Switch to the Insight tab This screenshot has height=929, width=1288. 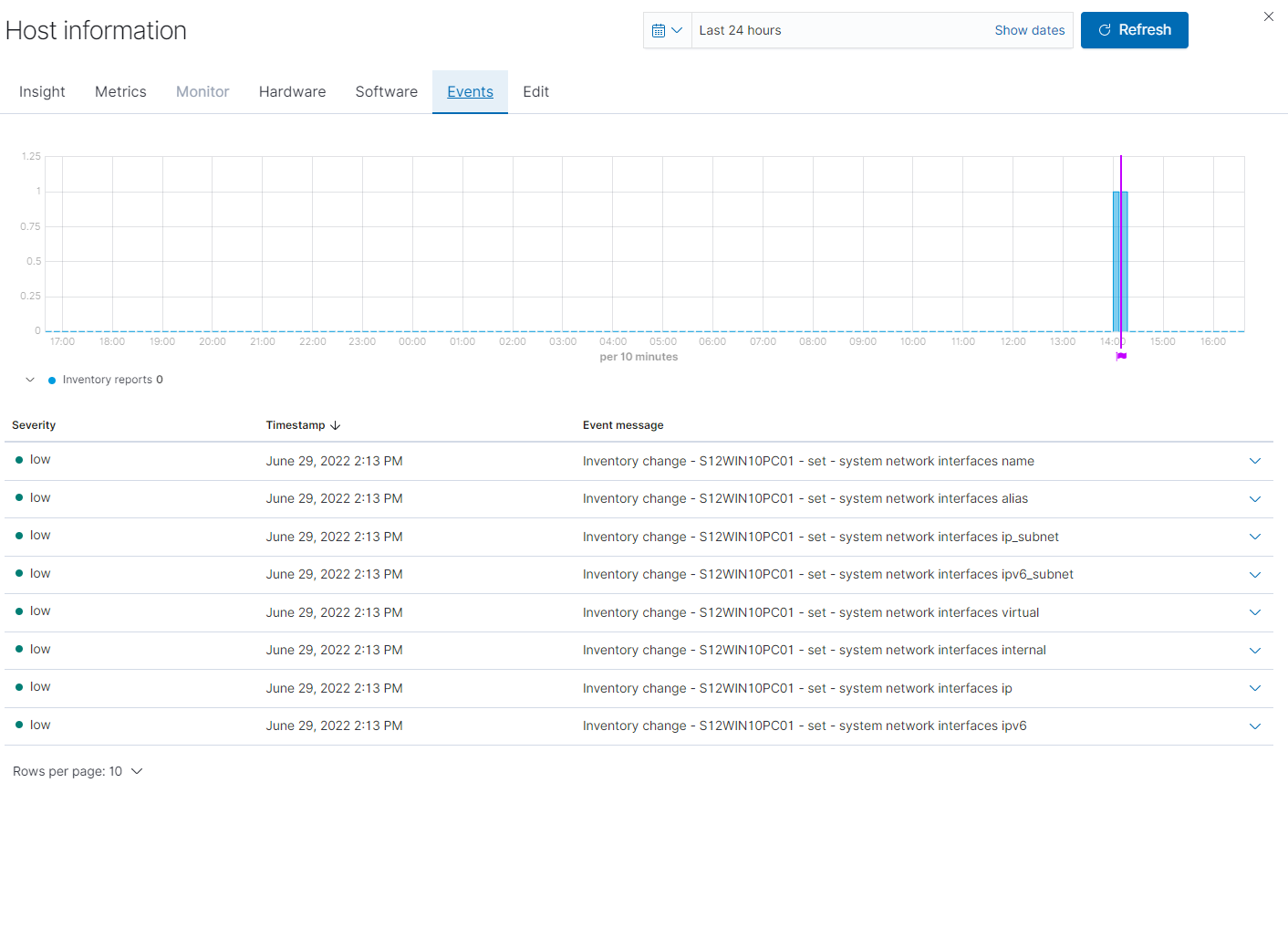pos(42,92)
